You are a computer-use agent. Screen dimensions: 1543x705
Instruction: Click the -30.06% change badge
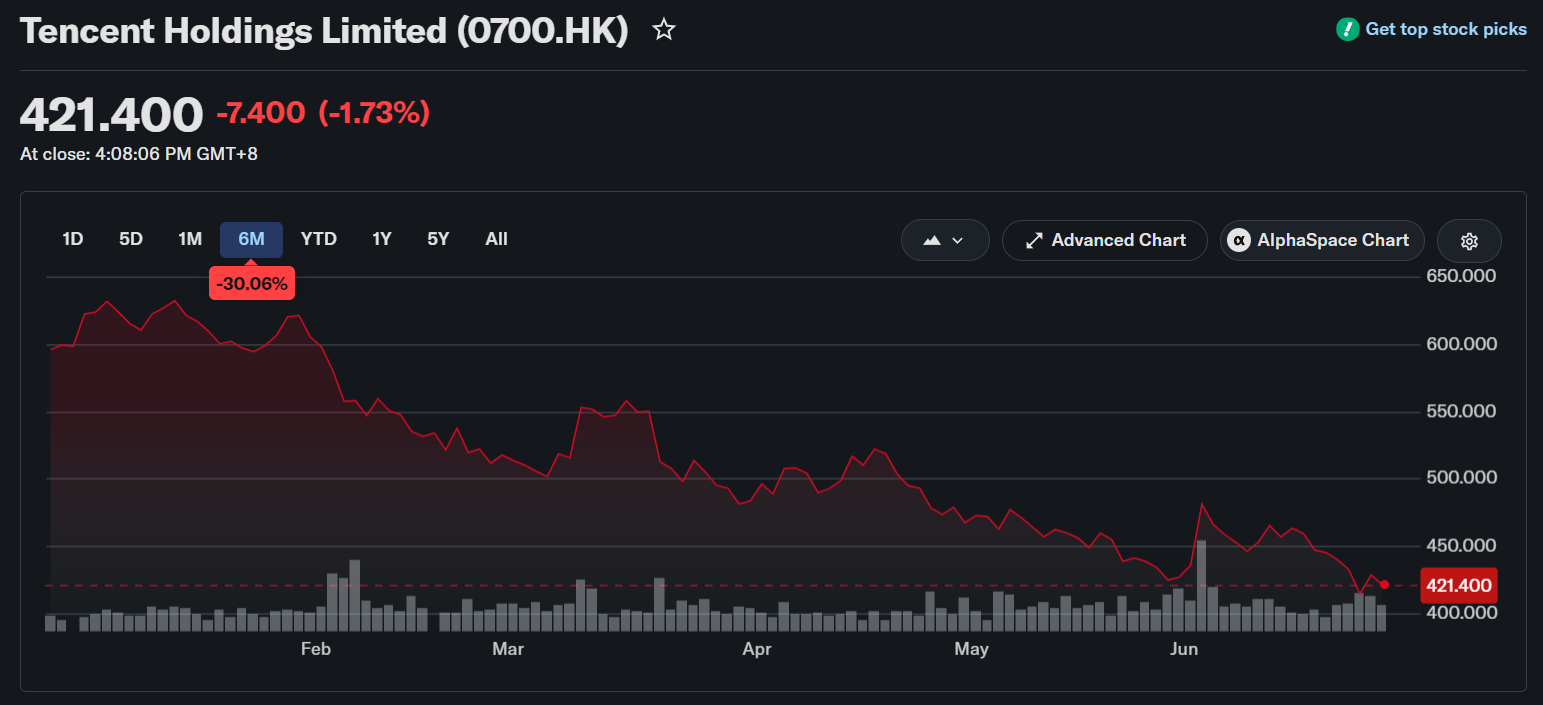[252, 283]
